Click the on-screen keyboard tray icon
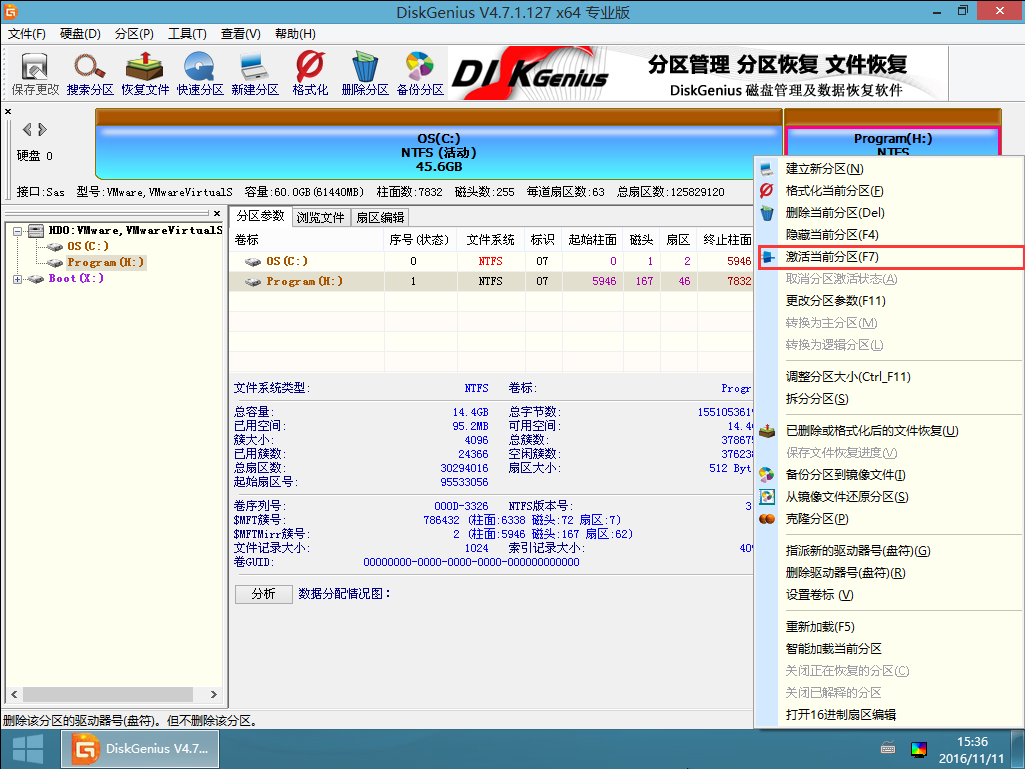The image size is (1025, 769). (x=888, y=748)
